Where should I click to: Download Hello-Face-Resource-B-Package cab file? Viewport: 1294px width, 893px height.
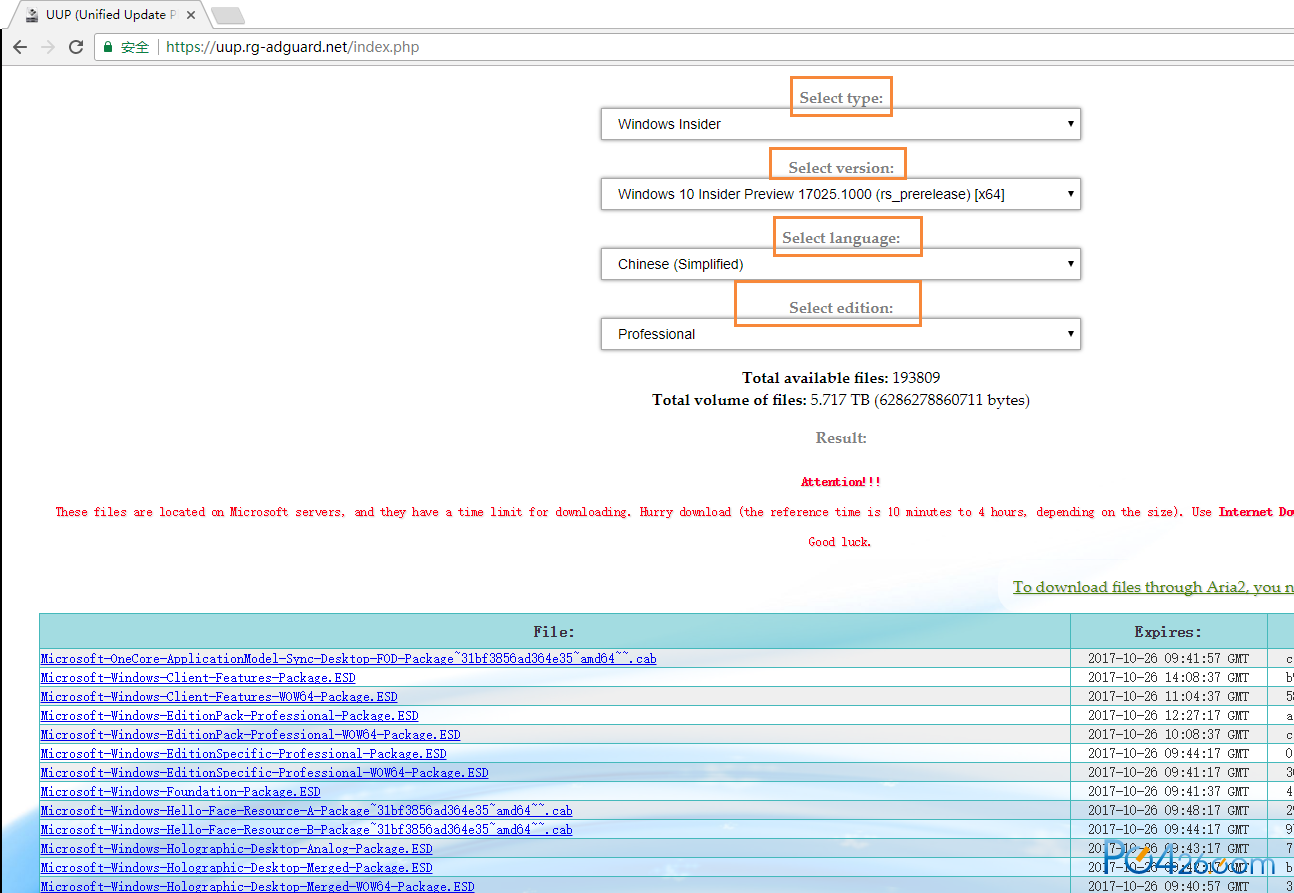[x=306, y=830]
